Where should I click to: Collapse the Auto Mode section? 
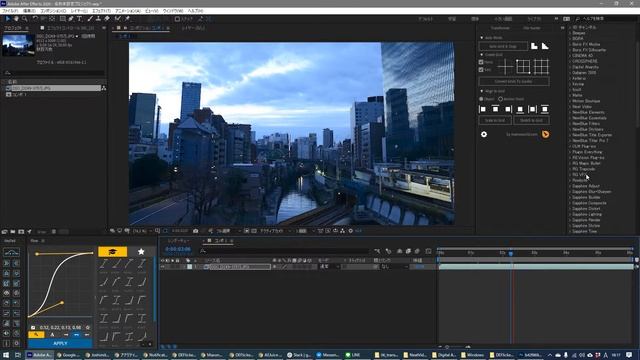[x=482, y=38]
